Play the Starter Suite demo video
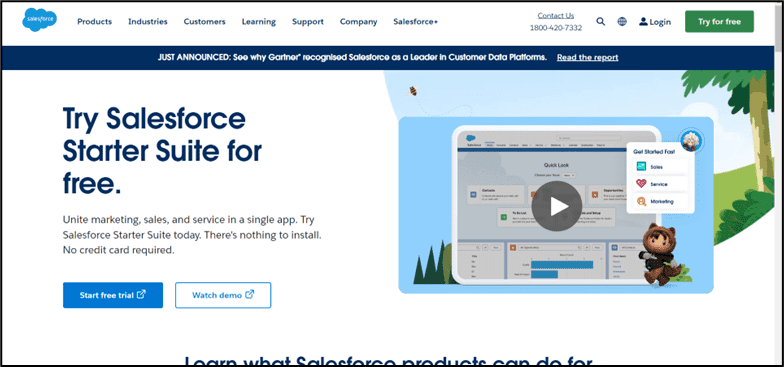 (x=556, y=206)
